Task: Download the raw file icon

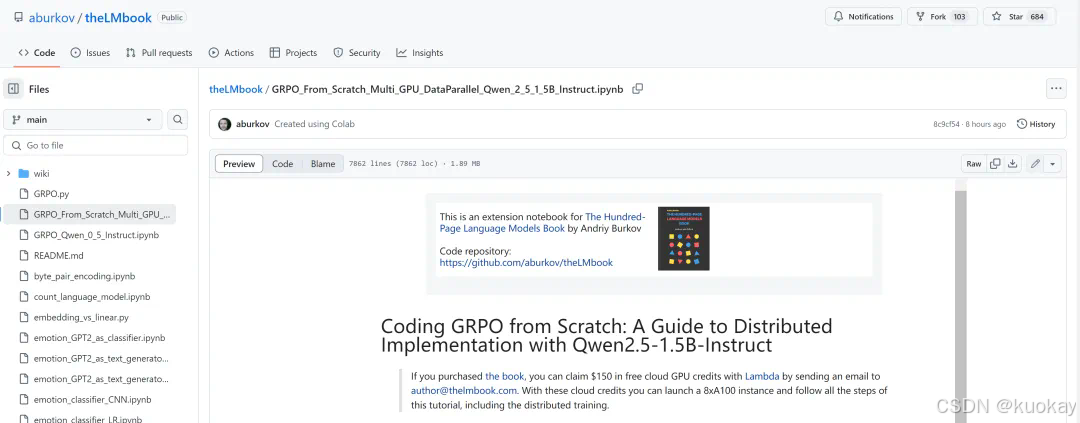Action: coord(1012,164)
